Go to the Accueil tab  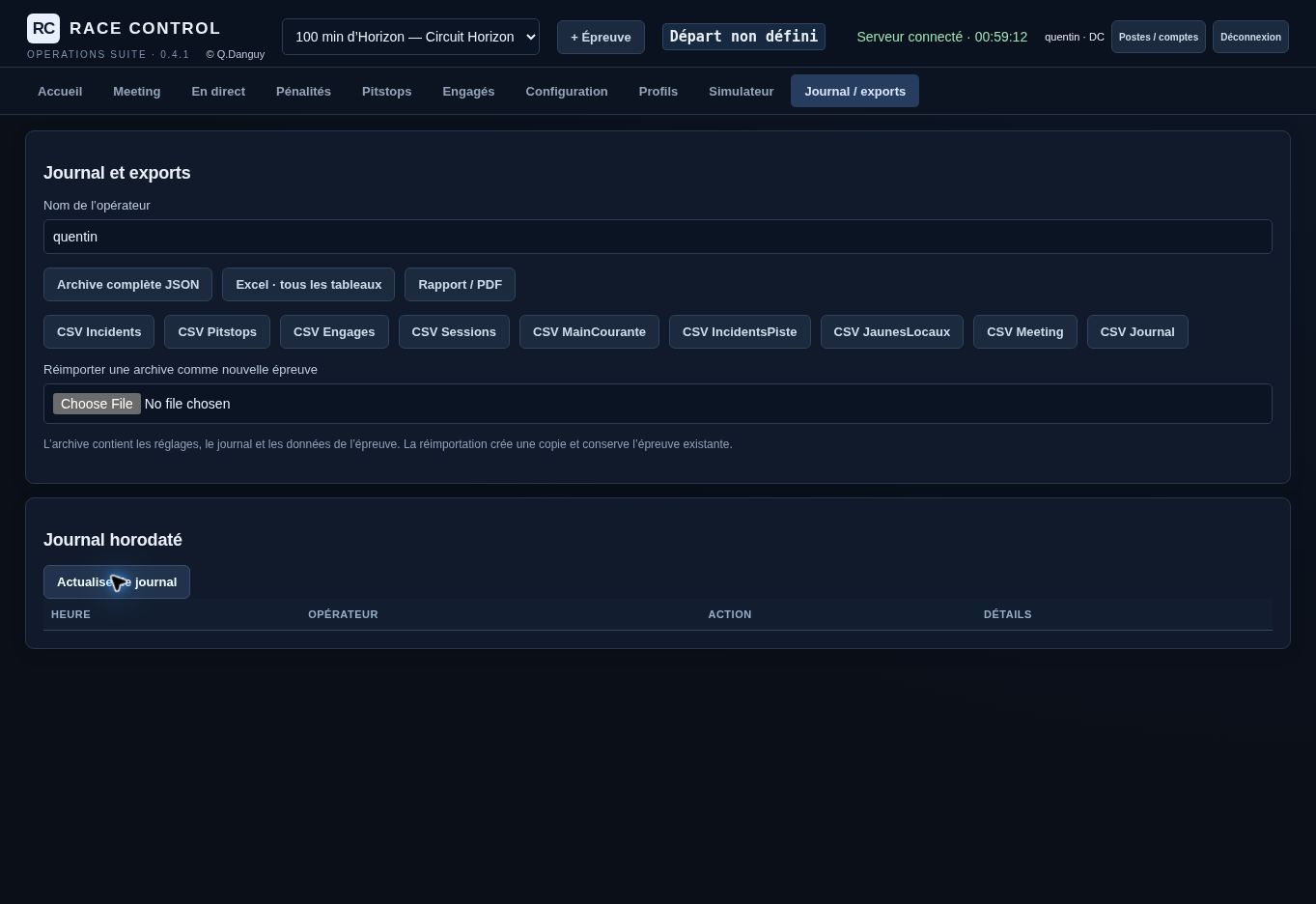[x=60, y=91]
